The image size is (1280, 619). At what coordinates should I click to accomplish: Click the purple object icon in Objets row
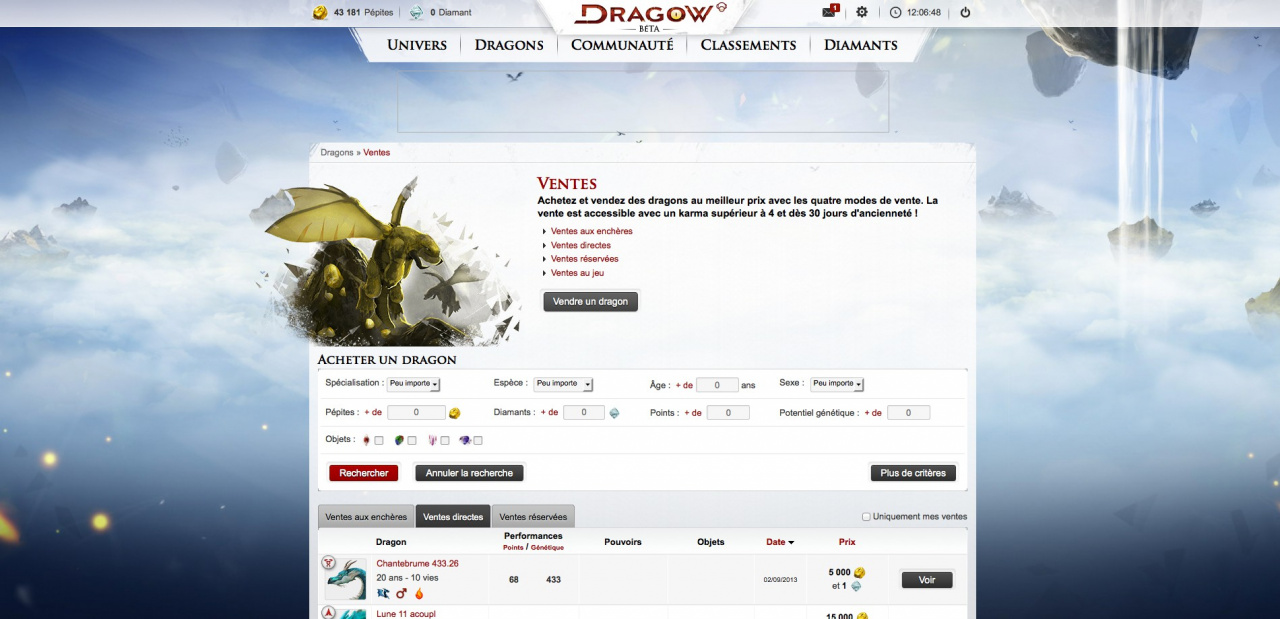pos(465,440)
